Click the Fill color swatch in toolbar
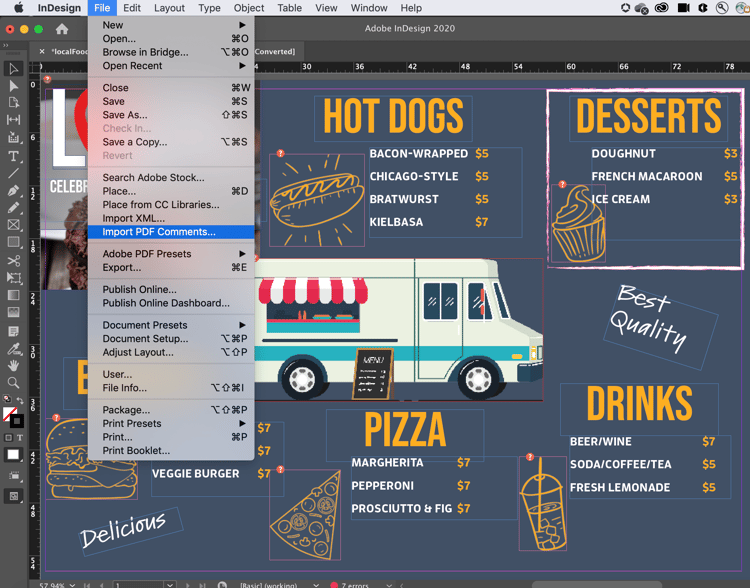The height and width of the screenshot is (588, 750). point(10,414)
